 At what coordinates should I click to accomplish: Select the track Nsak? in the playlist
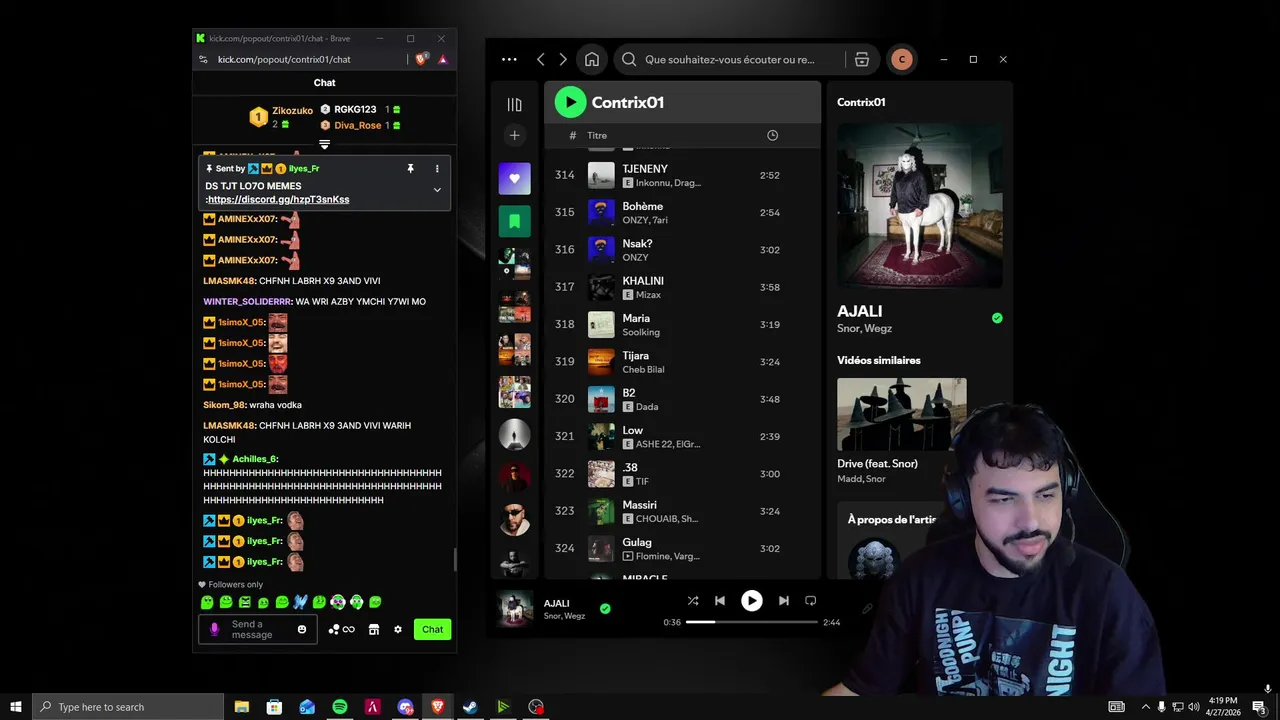(682, 250)
